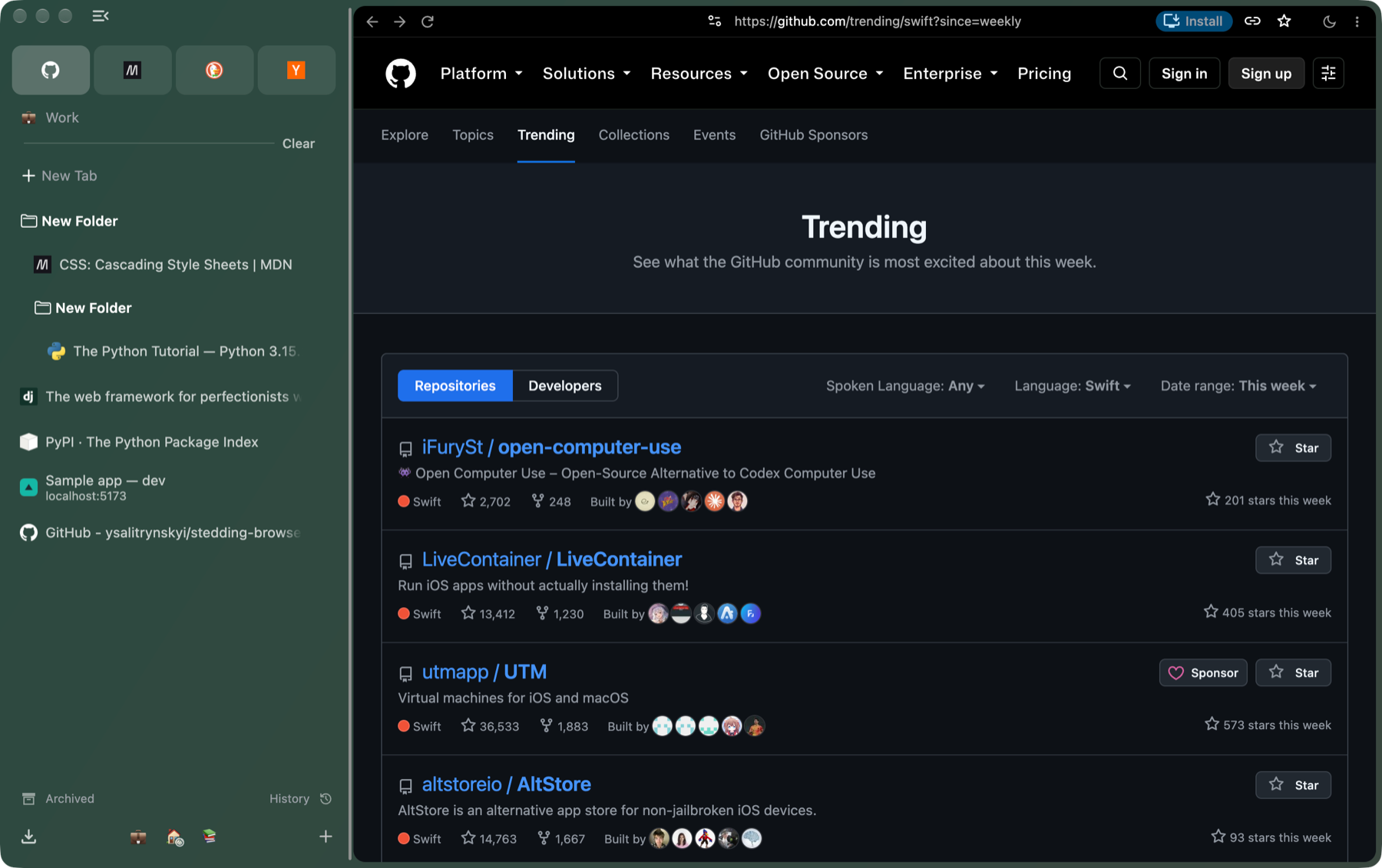This screenshot has width=1382, height=868.
Task: Star the iFurySt/open-computer-use repository
Action: (1294, 448)
